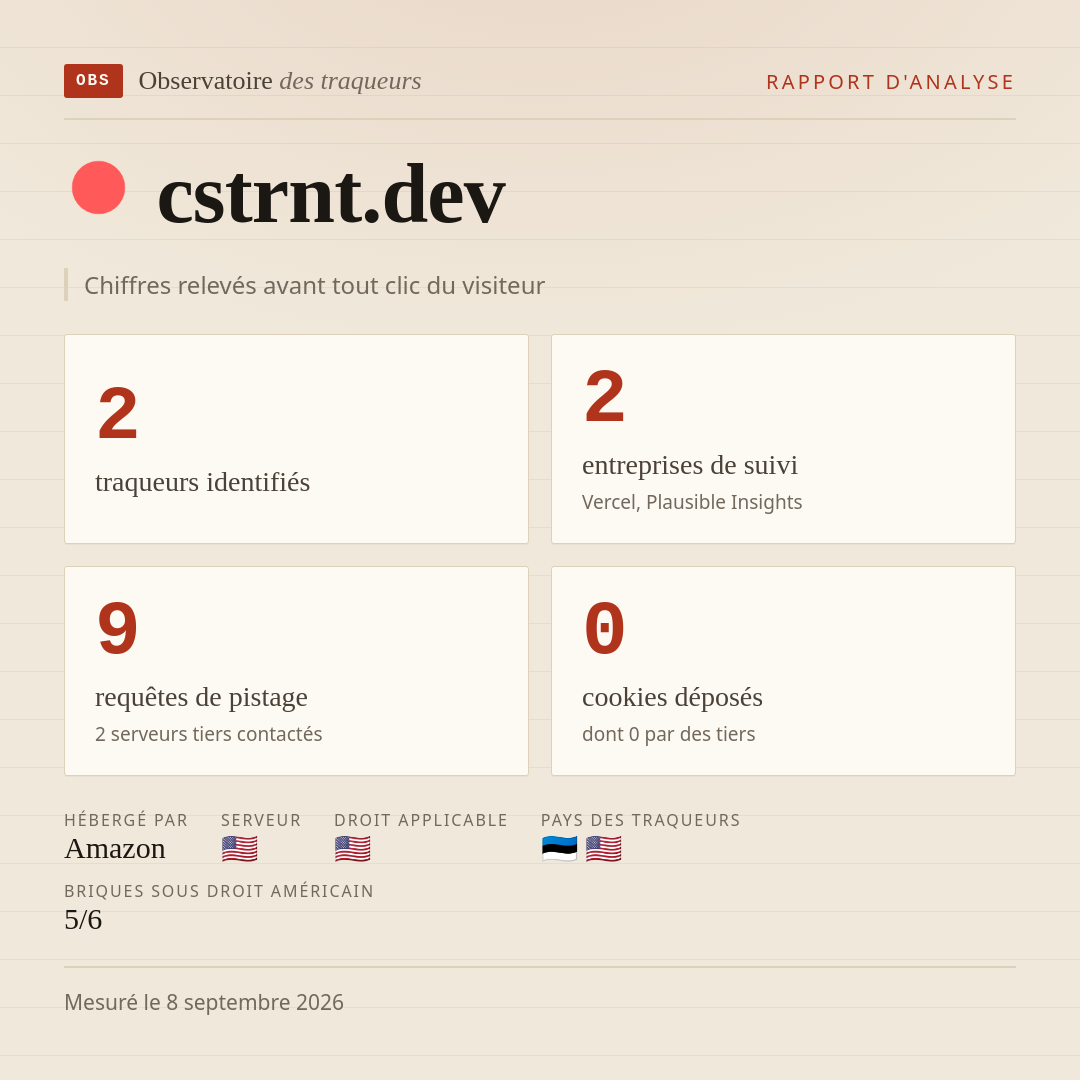
Task: Click the HÉBERGÉ PAR label
Action: click(x=126, y=820)
